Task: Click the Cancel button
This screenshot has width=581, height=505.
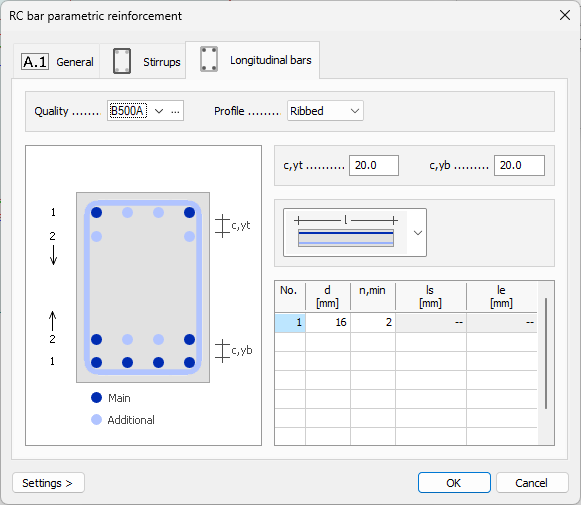Action: (532, 483)
